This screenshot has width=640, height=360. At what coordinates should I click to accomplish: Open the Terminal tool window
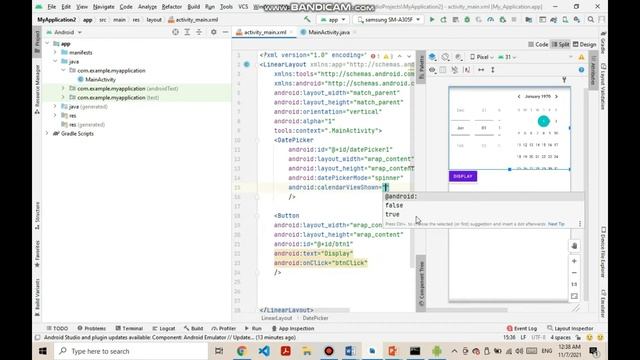point(129,328)
